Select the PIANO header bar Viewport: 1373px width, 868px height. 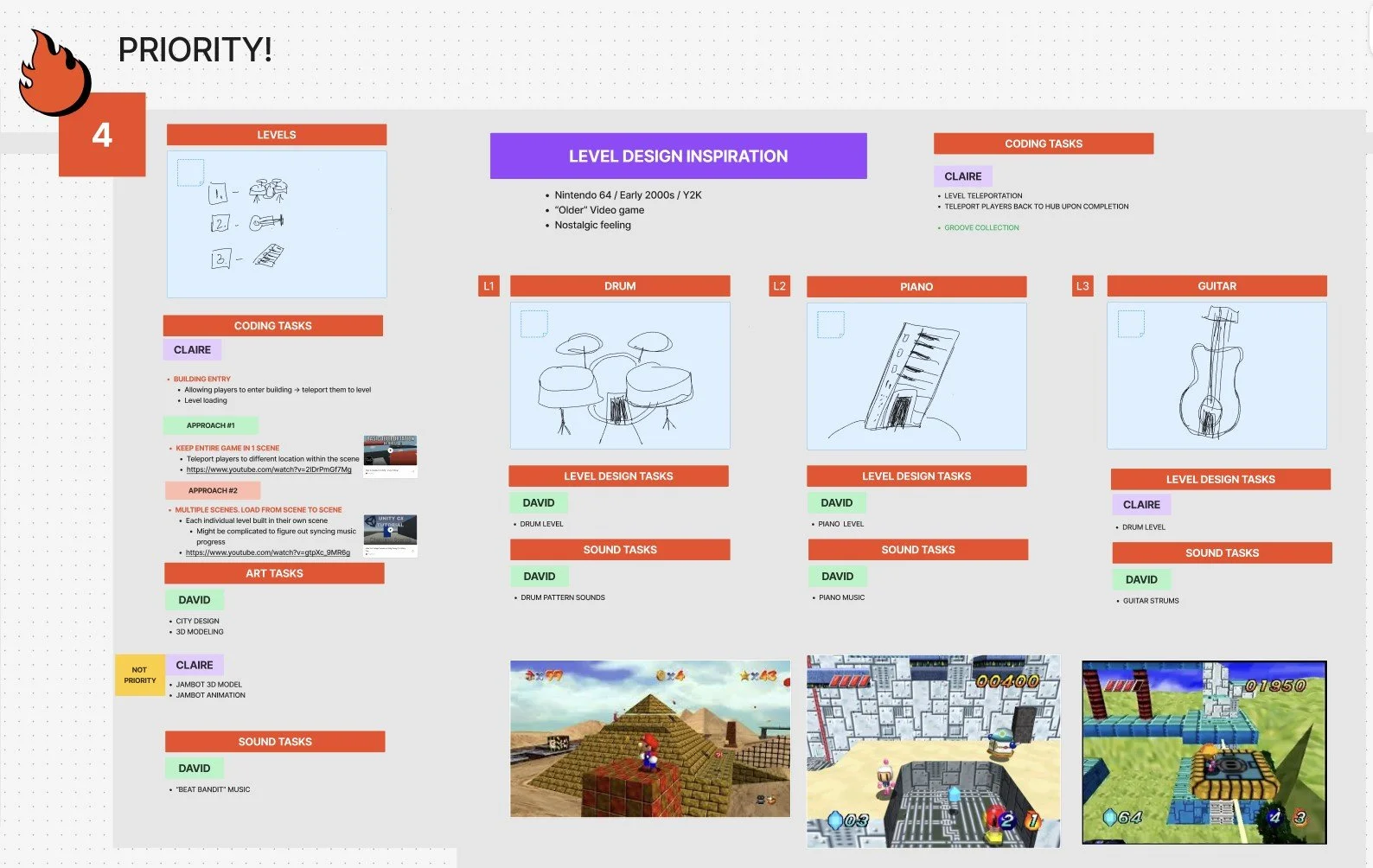click(x=916, y=287)
